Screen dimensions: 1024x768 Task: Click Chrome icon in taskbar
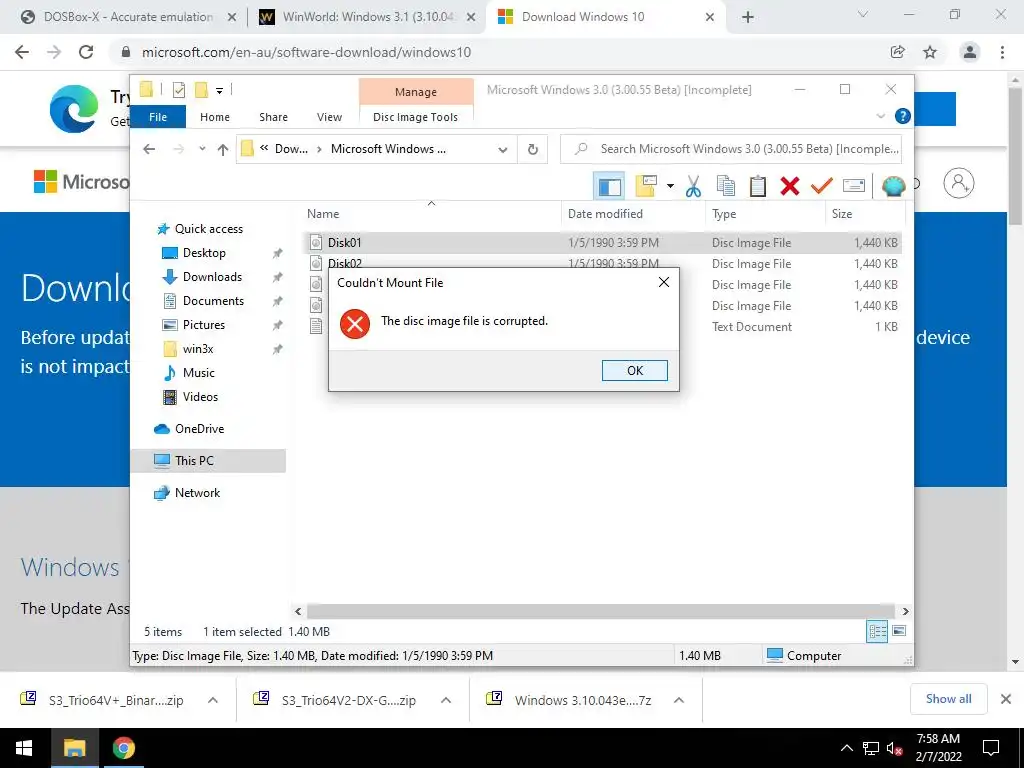point(123,748)
